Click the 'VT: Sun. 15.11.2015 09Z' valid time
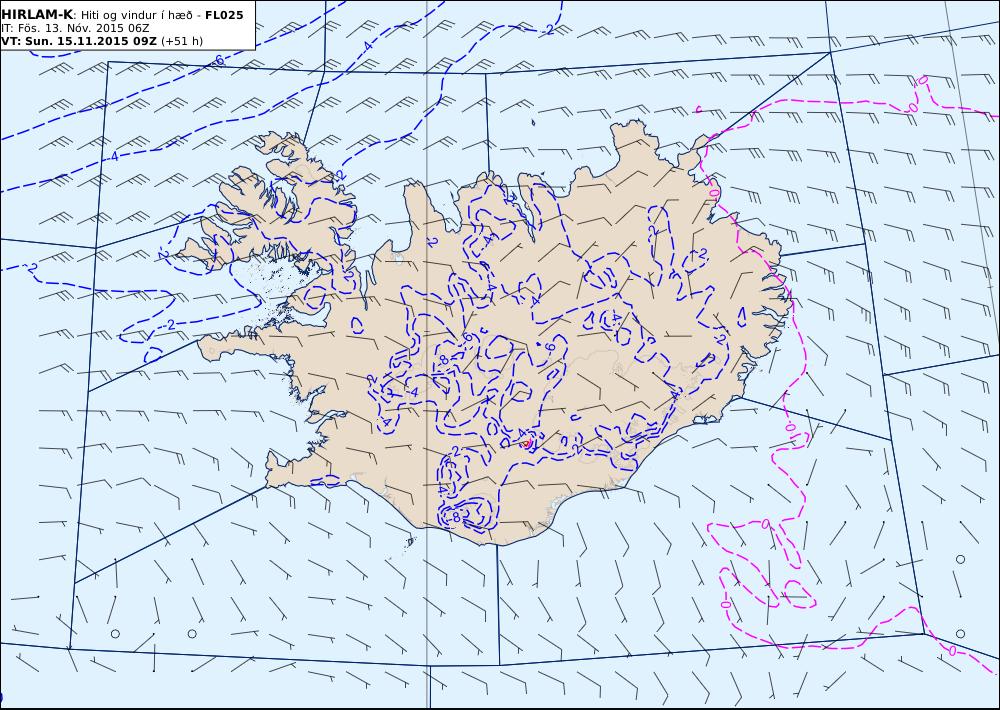 pyautogui.click(x=79, y=41)
